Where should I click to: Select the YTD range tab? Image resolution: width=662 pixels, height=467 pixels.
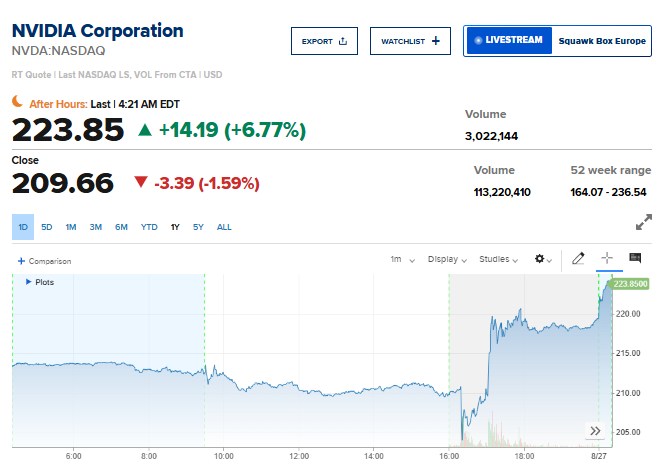coord(149,227)
